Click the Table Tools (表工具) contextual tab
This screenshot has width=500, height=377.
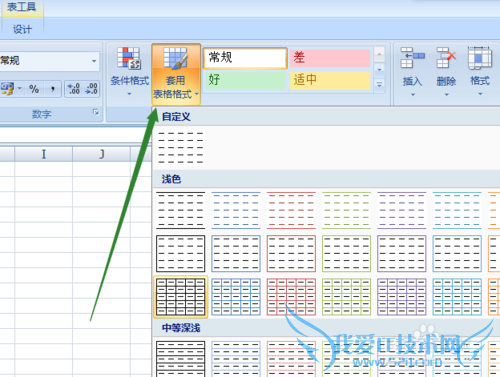coord(22,7)
